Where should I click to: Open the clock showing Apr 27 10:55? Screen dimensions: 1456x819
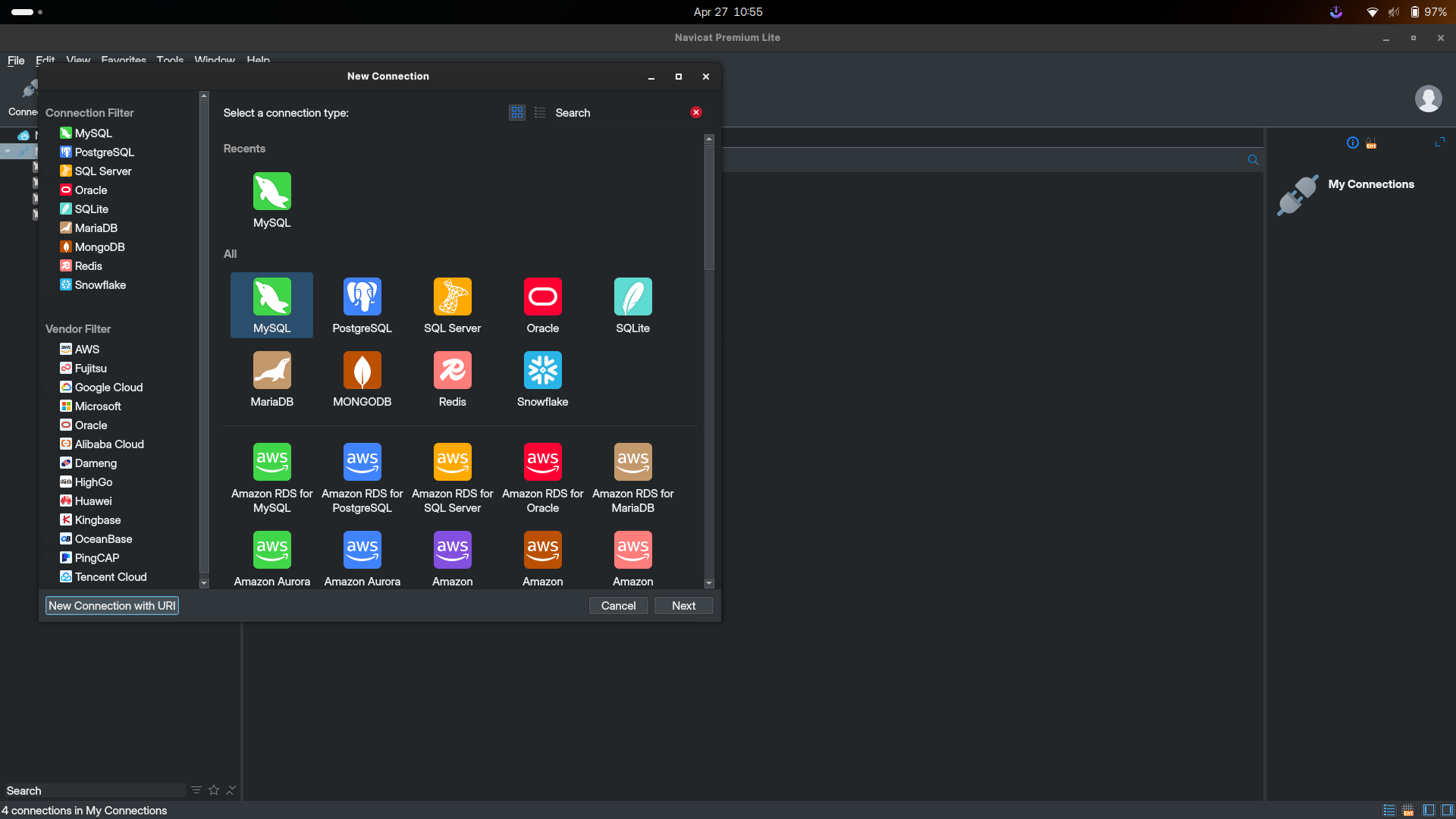point(728,12)
